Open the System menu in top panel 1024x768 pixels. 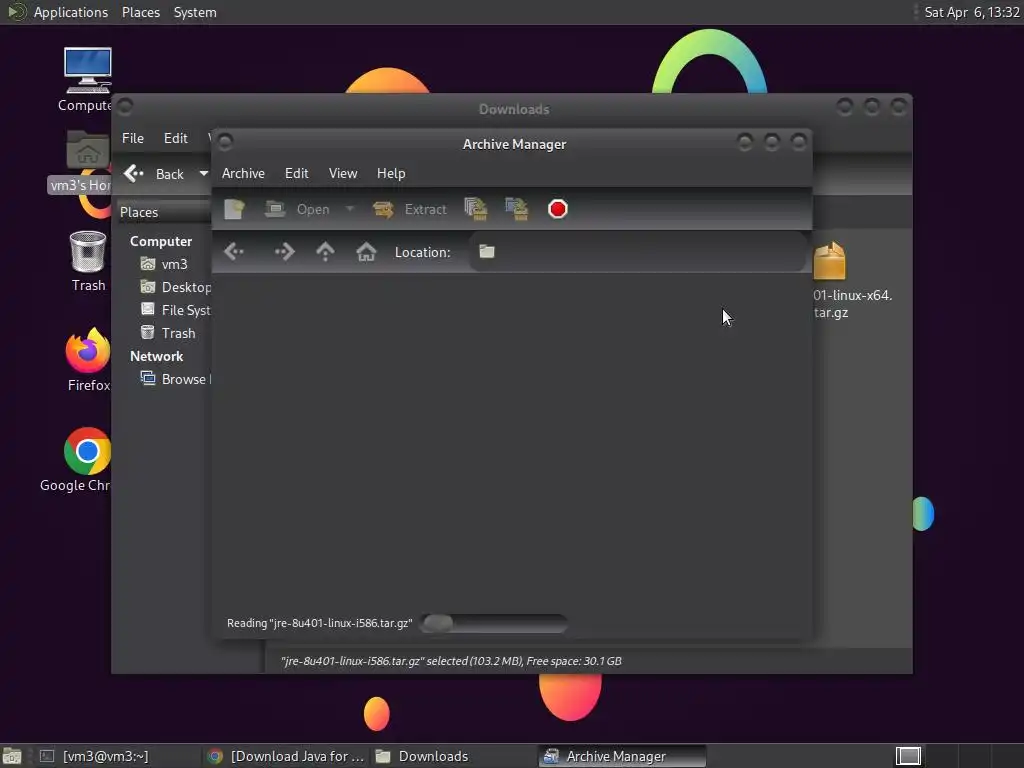(195, 12)
